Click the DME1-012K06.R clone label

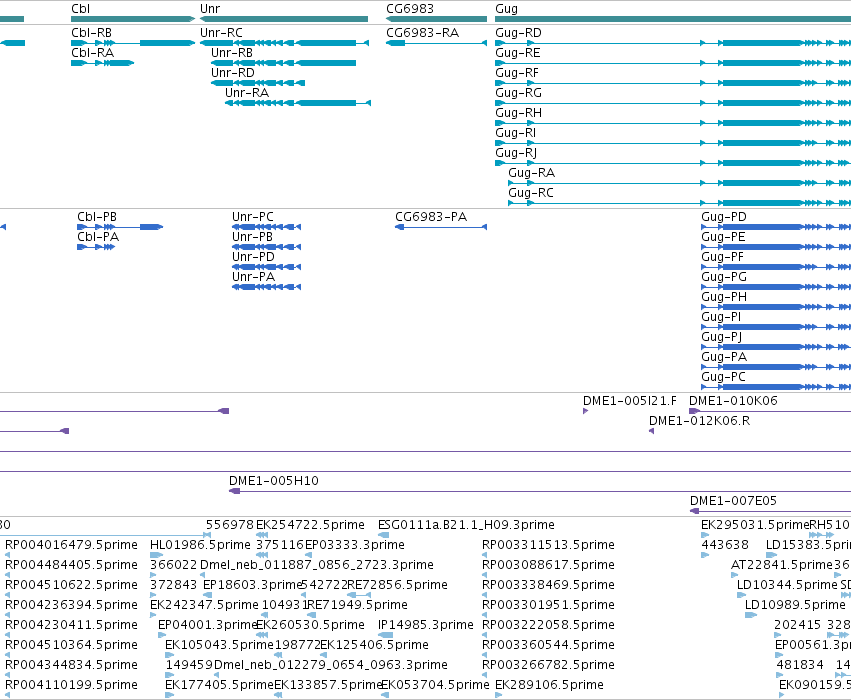pos(700,421)
